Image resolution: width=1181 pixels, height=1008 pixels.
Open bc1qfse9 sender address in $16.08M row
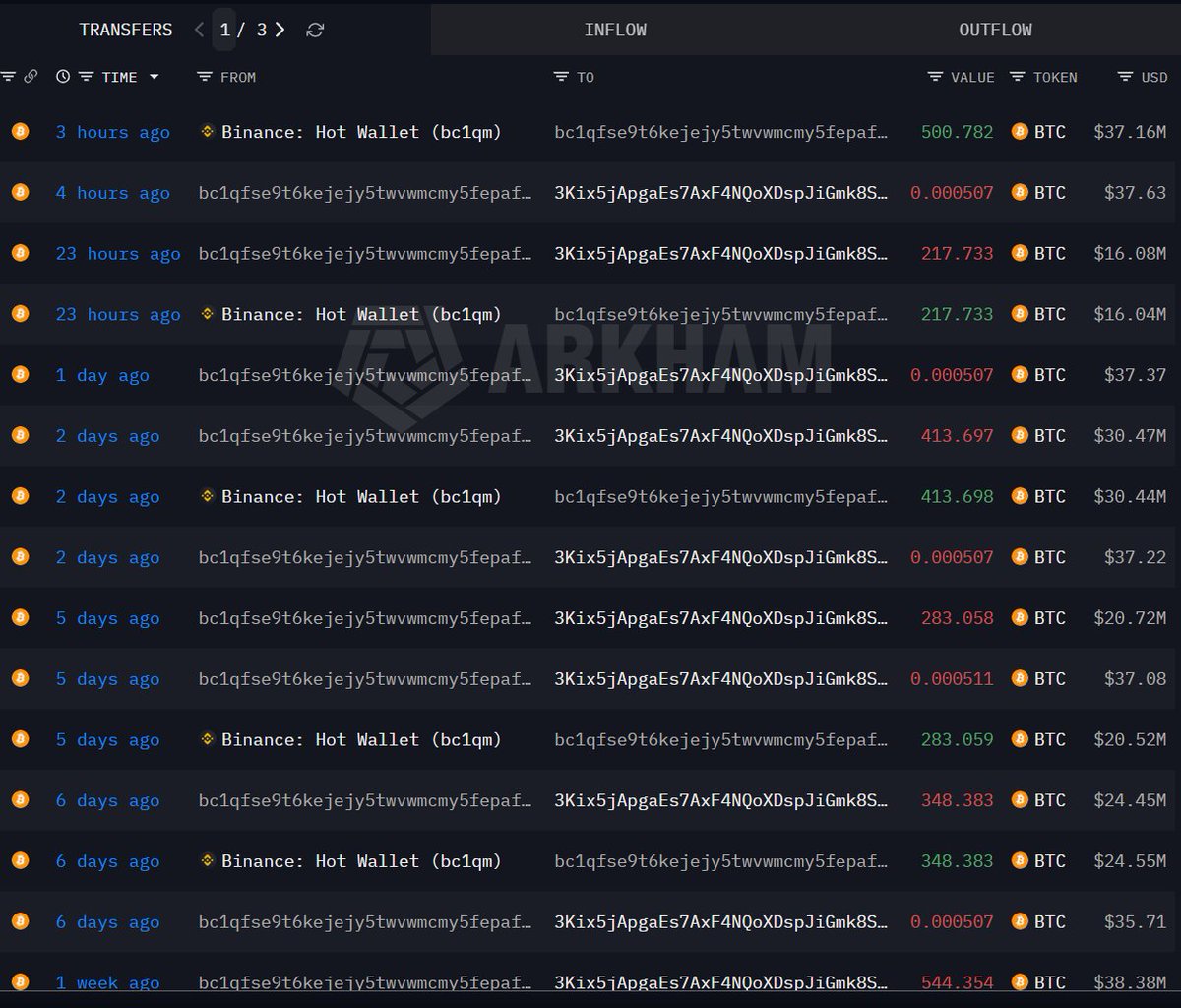pyautogui.click(x=365, y=253)
